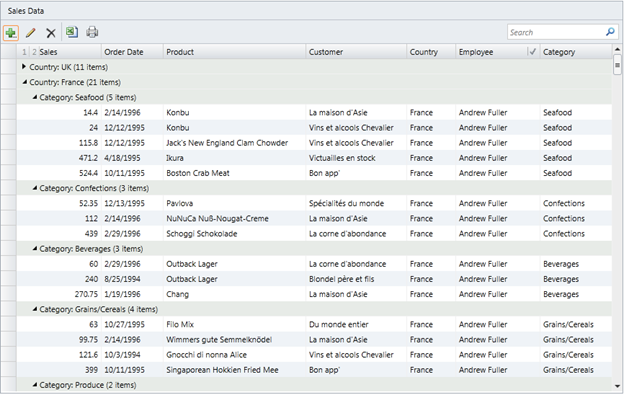Select the Gnocchi di nonna Alice cell
The width and height of the screenshot is (624, 395).
234,354
